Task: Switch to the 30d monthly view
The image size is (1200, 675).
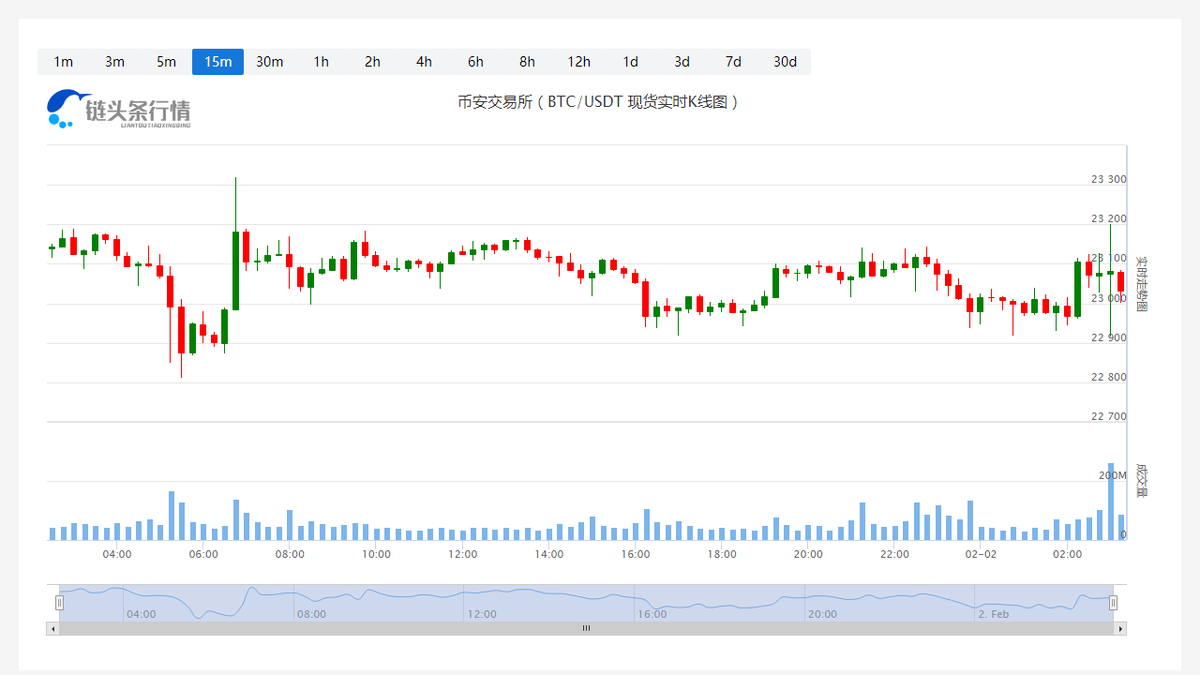Action: coord(785,61)
